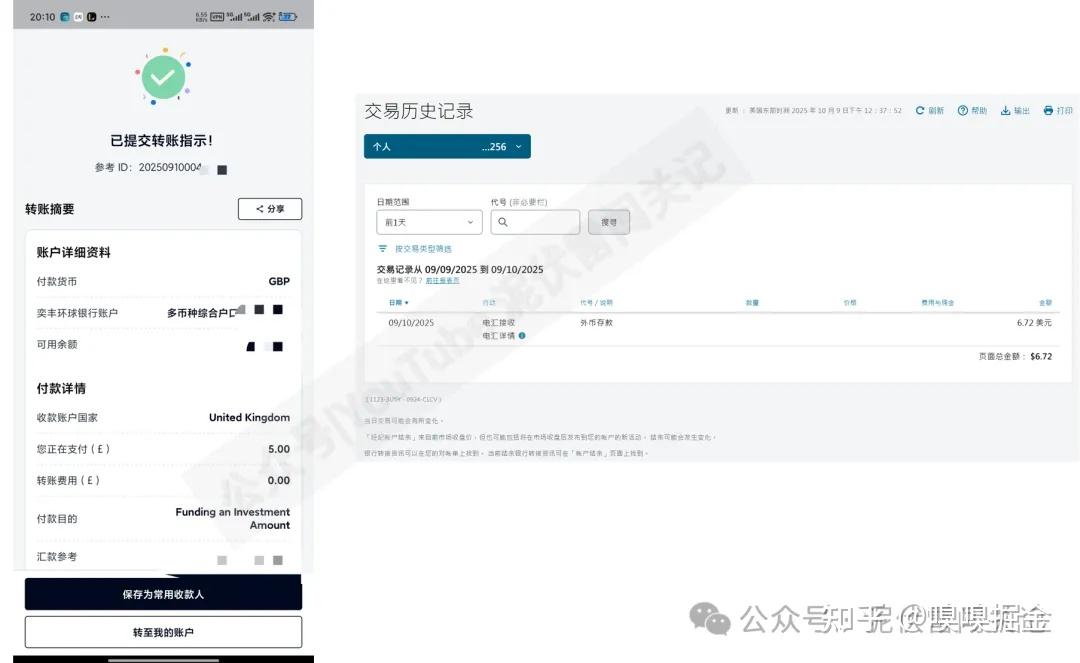1080x663 pixels.
Task: Click the 金额 column header
Action: tap(1046, 302)
